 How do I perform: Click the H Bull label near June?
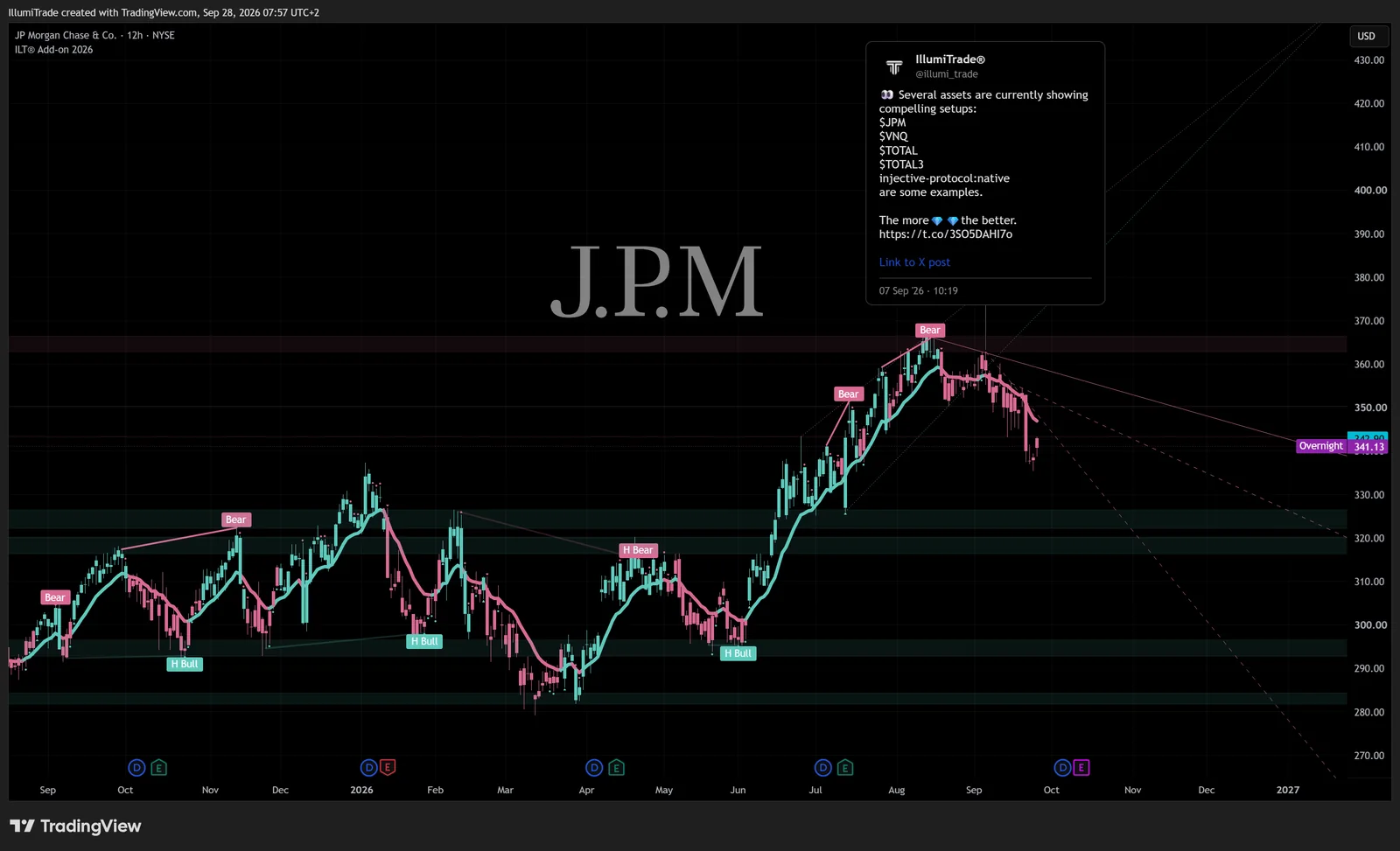(x=738, y=653)
